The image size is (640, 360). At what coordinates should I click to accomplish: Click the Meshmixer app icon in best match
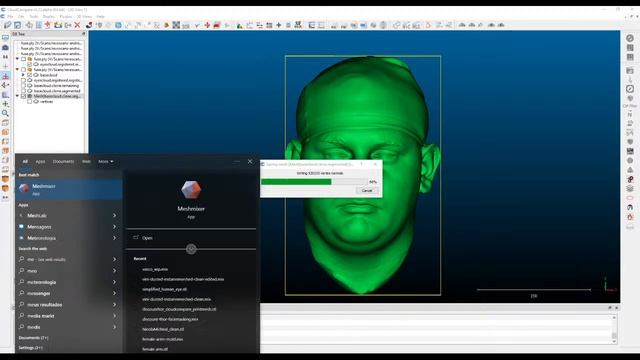pos(24,188)
